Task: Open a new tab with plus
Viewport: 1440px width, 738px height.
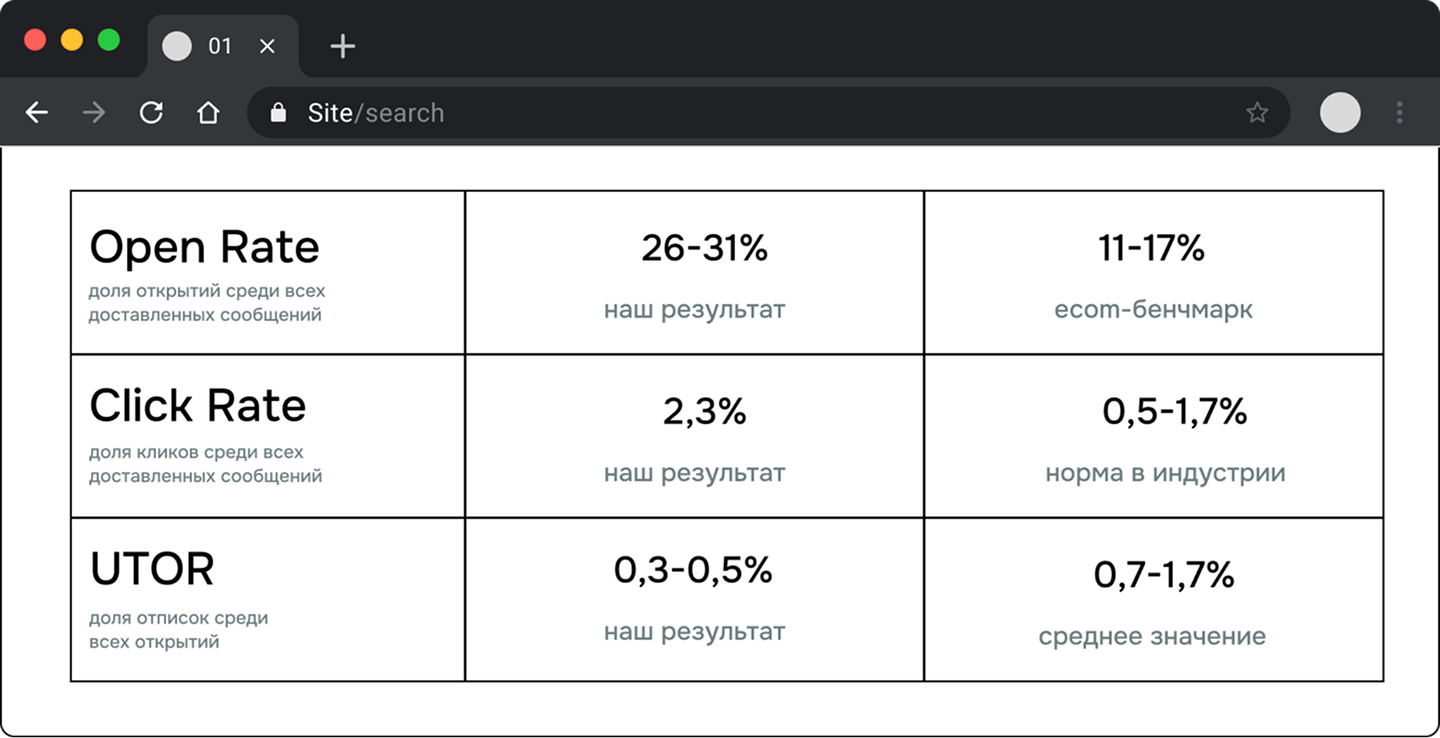Action: tap(343, 46)
